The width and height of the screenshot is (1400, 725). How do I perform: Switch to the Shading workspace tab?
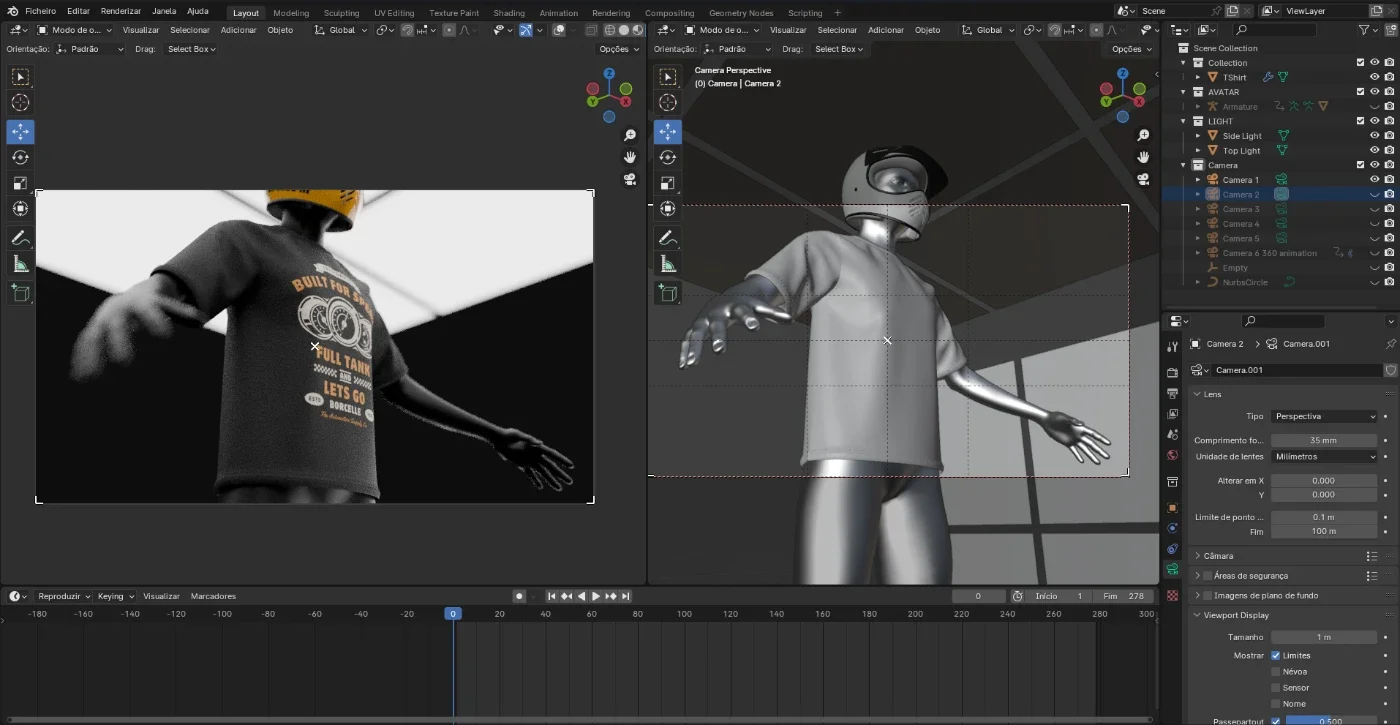click(x=509, y=13)
